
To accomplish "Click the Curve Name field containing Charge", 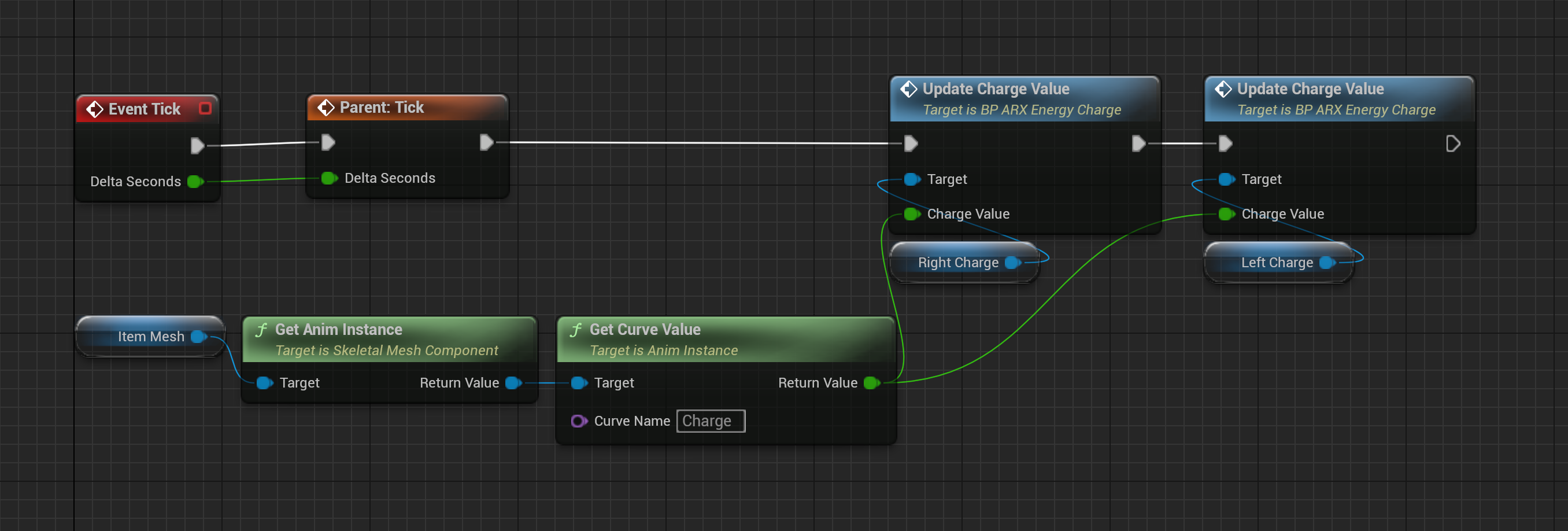I will pos(711,422).
